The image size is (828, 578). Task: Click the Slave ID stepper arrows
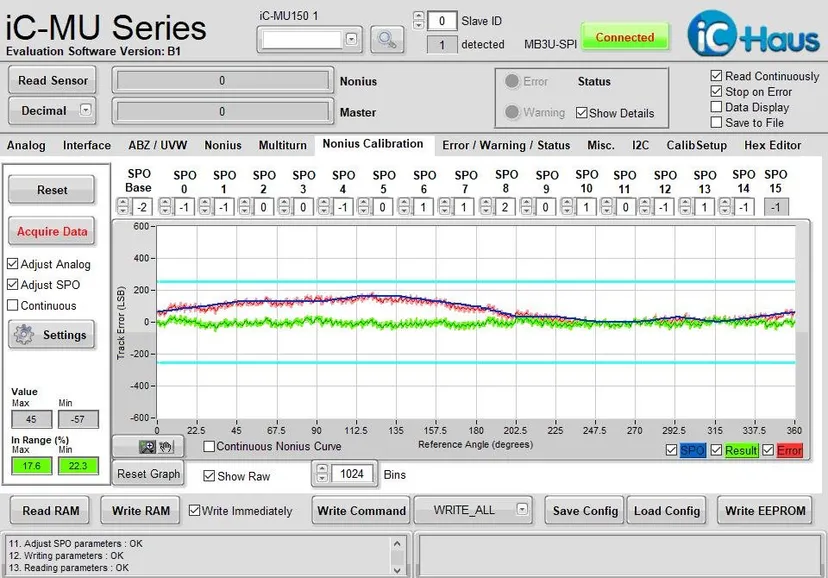(x=419, y=21)
